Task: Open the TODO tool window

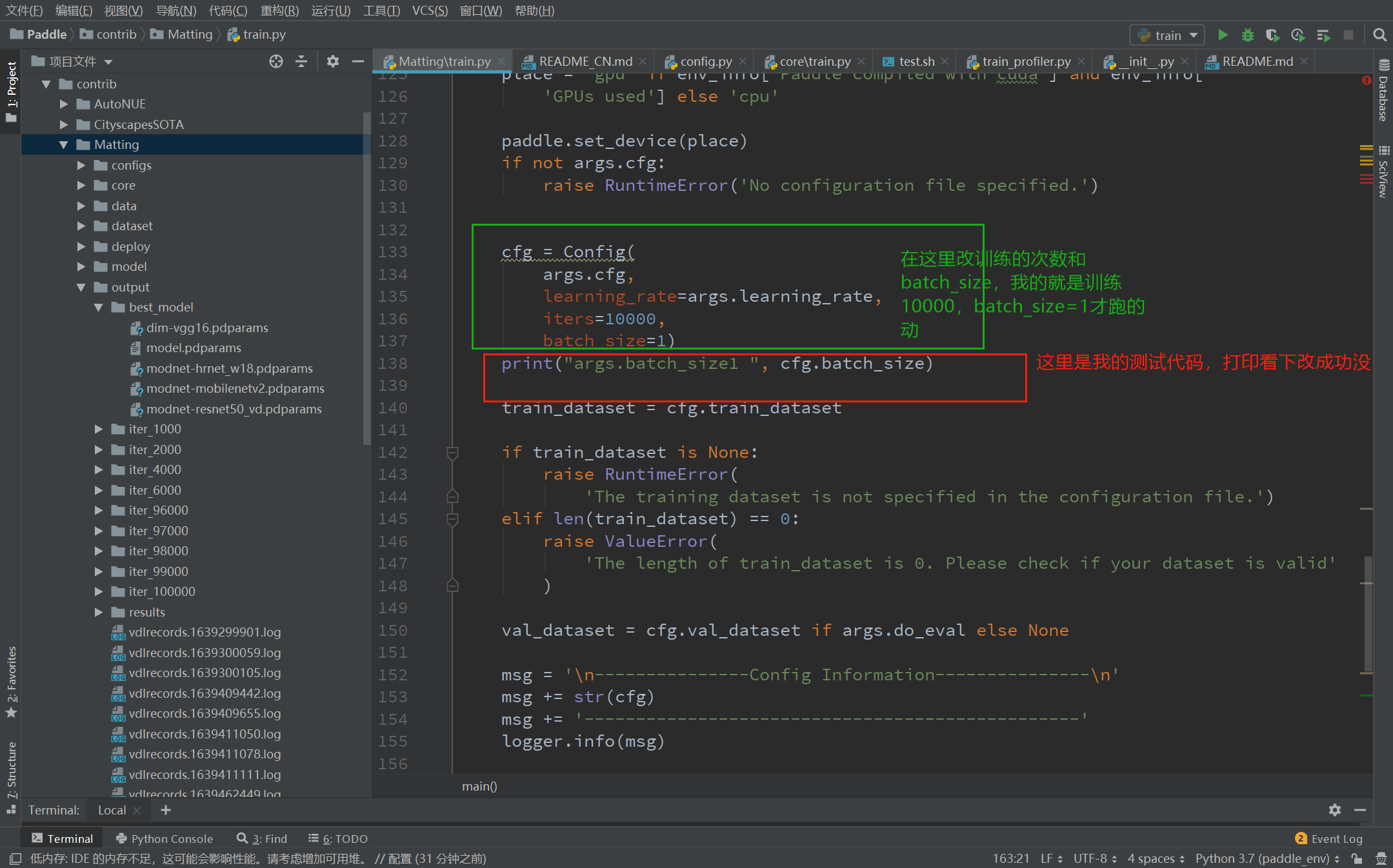Action: 338,838
